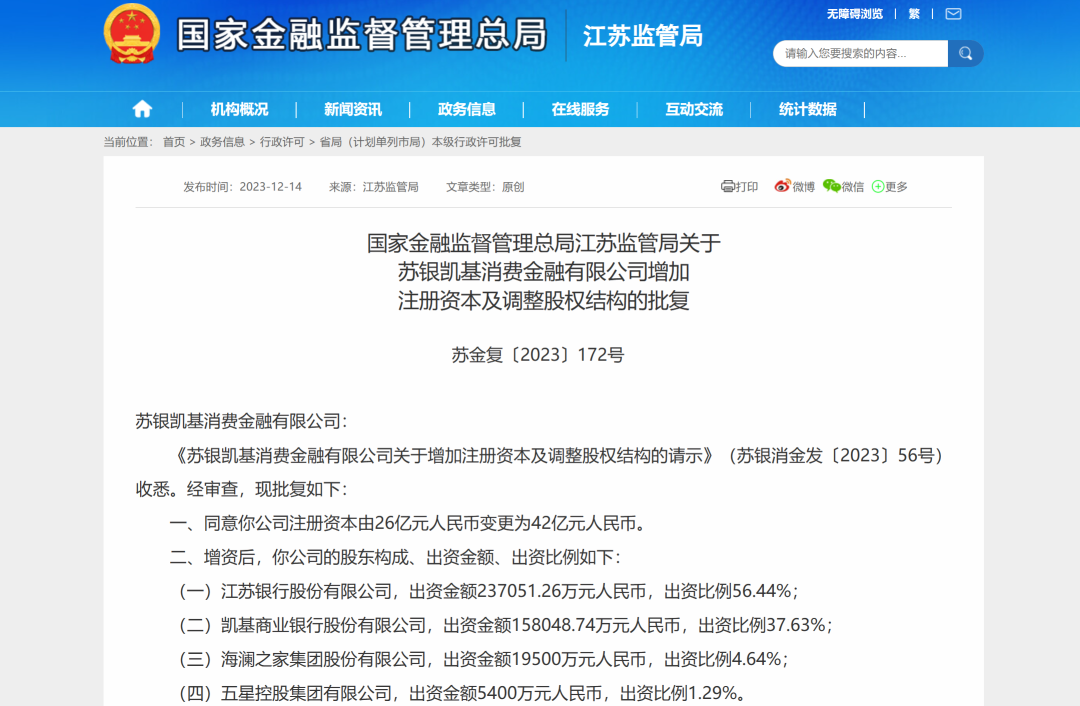Open the 政务信息 nav menu
Viewport: 1080px width, 706px height.
click(x=467, y=109)
